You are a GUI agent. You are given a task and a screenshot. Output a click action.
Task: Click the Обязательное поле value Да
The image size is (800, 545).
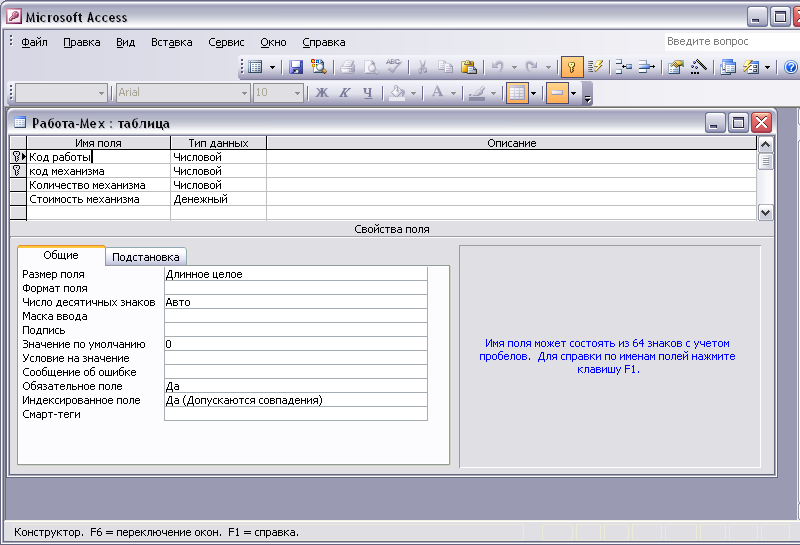coord(296,386)
